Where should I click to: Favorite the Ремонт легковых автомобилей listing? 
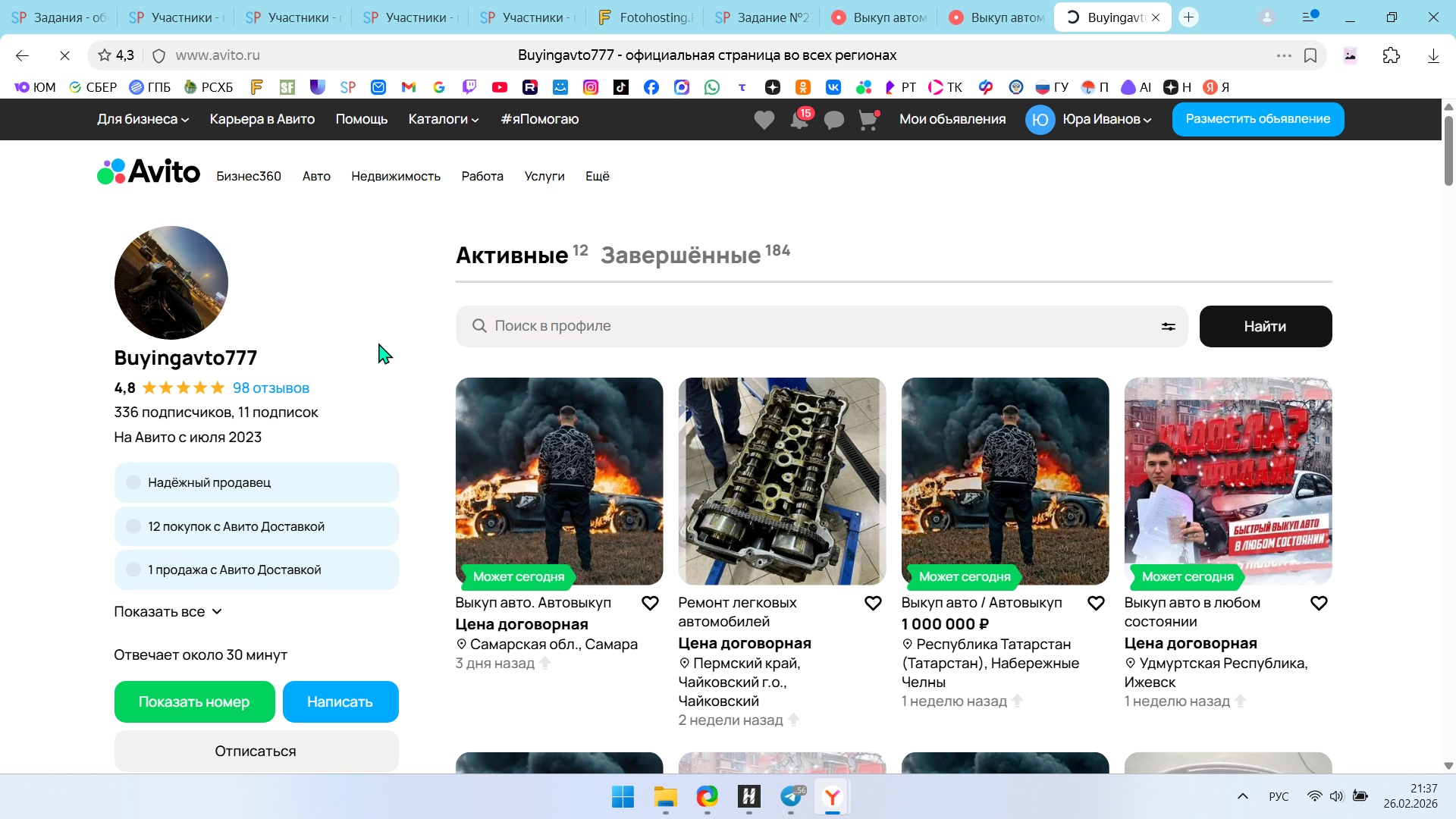[873, 603]
